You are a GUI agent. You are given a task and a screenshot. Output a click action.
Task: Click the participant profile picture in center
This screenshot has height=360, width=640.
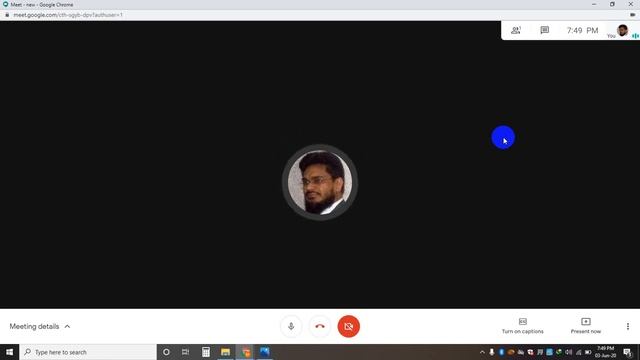[320, 182]
